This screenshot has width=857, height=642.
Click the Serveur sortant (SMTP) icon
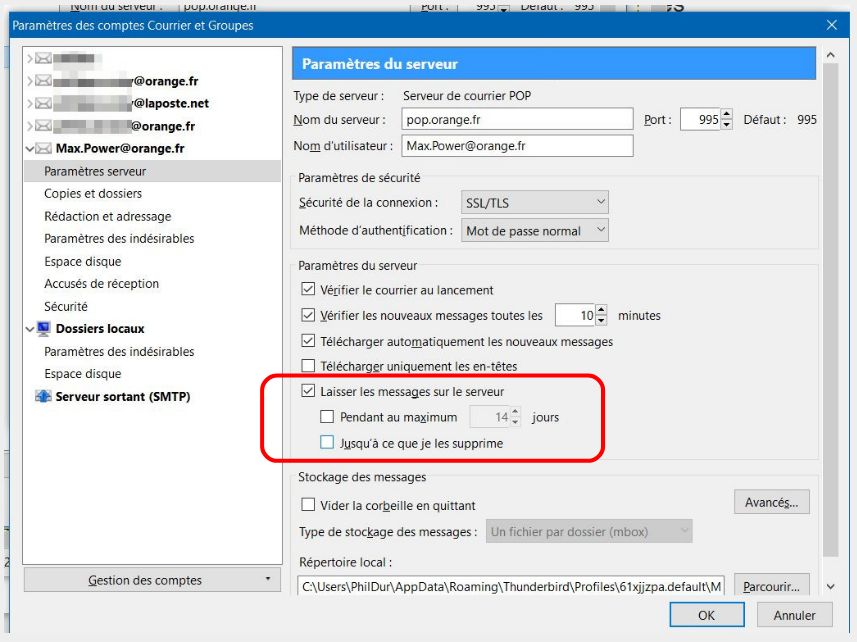click(x=43, y=396)
